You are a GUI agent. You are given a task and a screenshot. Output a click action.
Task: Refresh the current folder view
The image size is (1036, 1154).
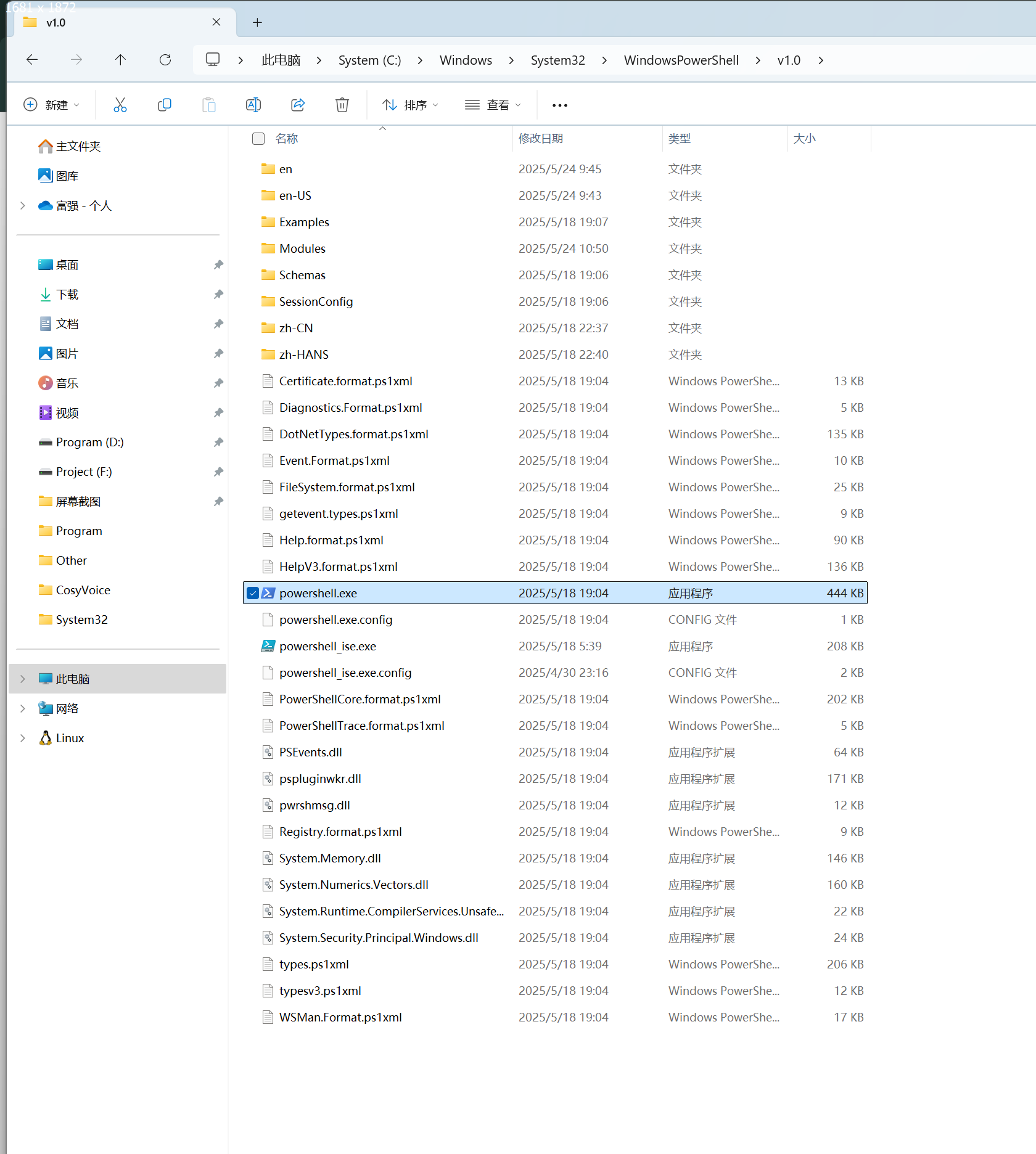[x=165, y=59]
